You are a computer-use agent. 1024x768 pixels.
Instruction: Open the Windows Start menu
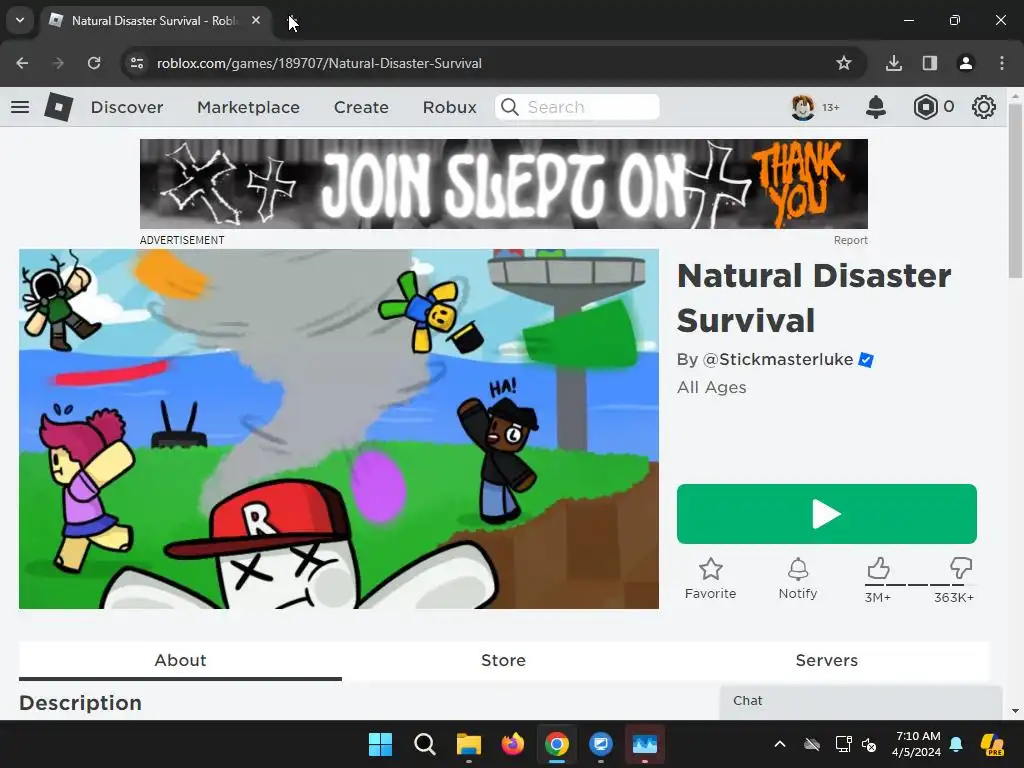[380, 744]
